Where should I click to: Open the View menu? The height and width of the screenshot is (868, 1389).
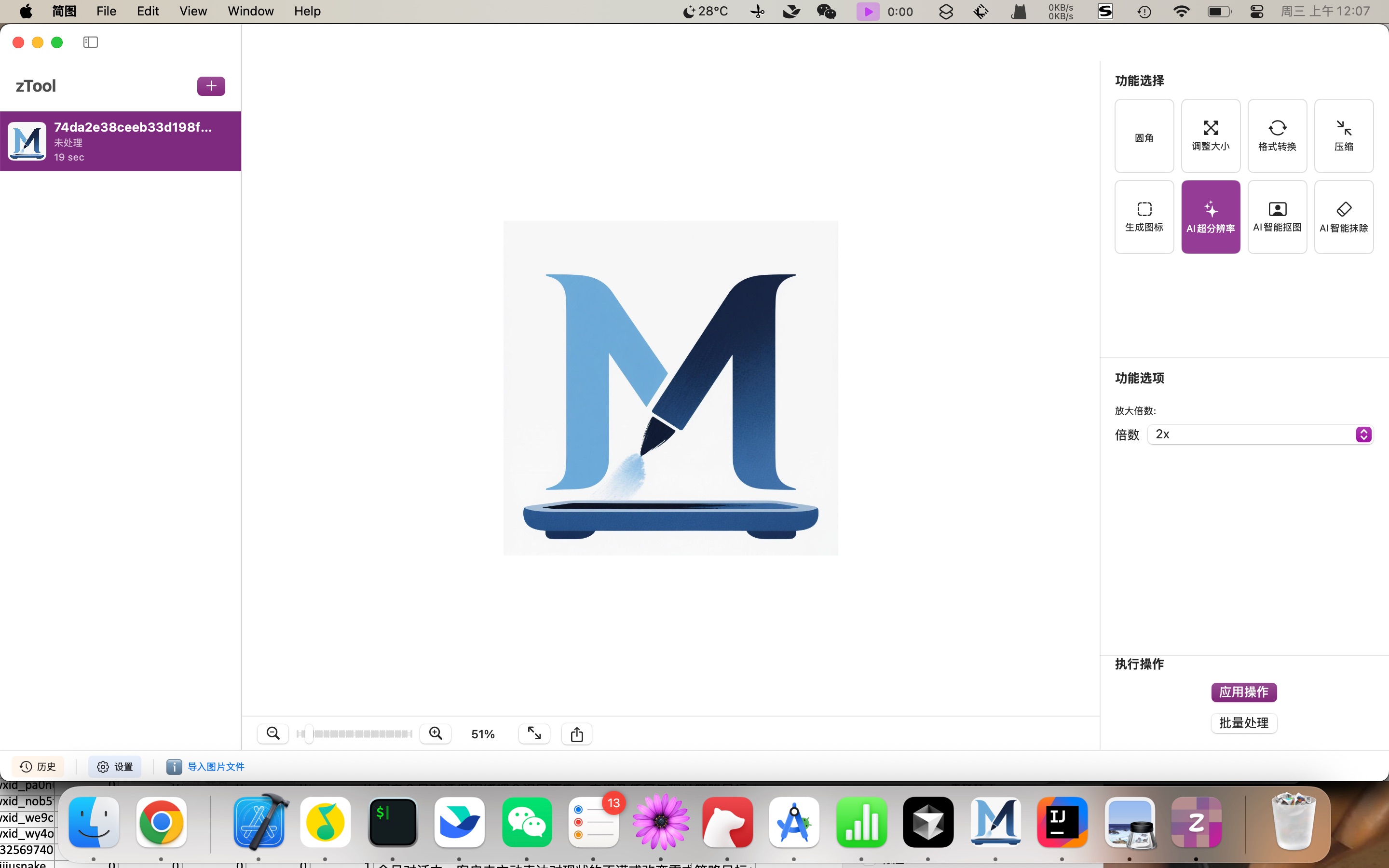tap(193, 12)
